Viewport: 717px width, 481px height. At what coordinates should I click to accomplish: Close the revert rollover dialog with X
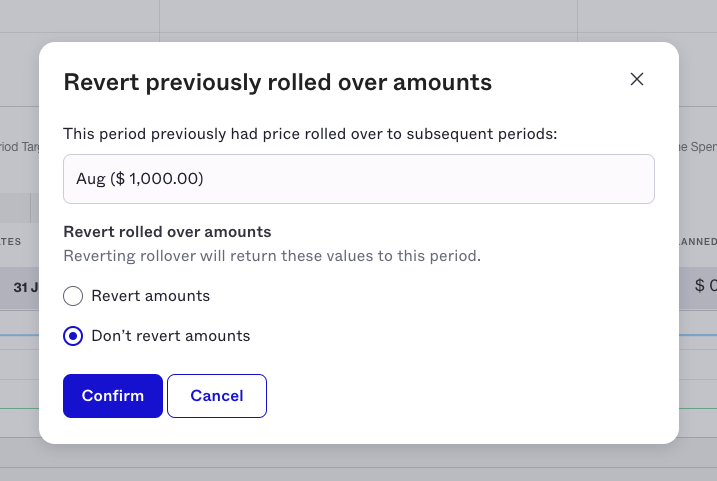[x=637, y=80]
